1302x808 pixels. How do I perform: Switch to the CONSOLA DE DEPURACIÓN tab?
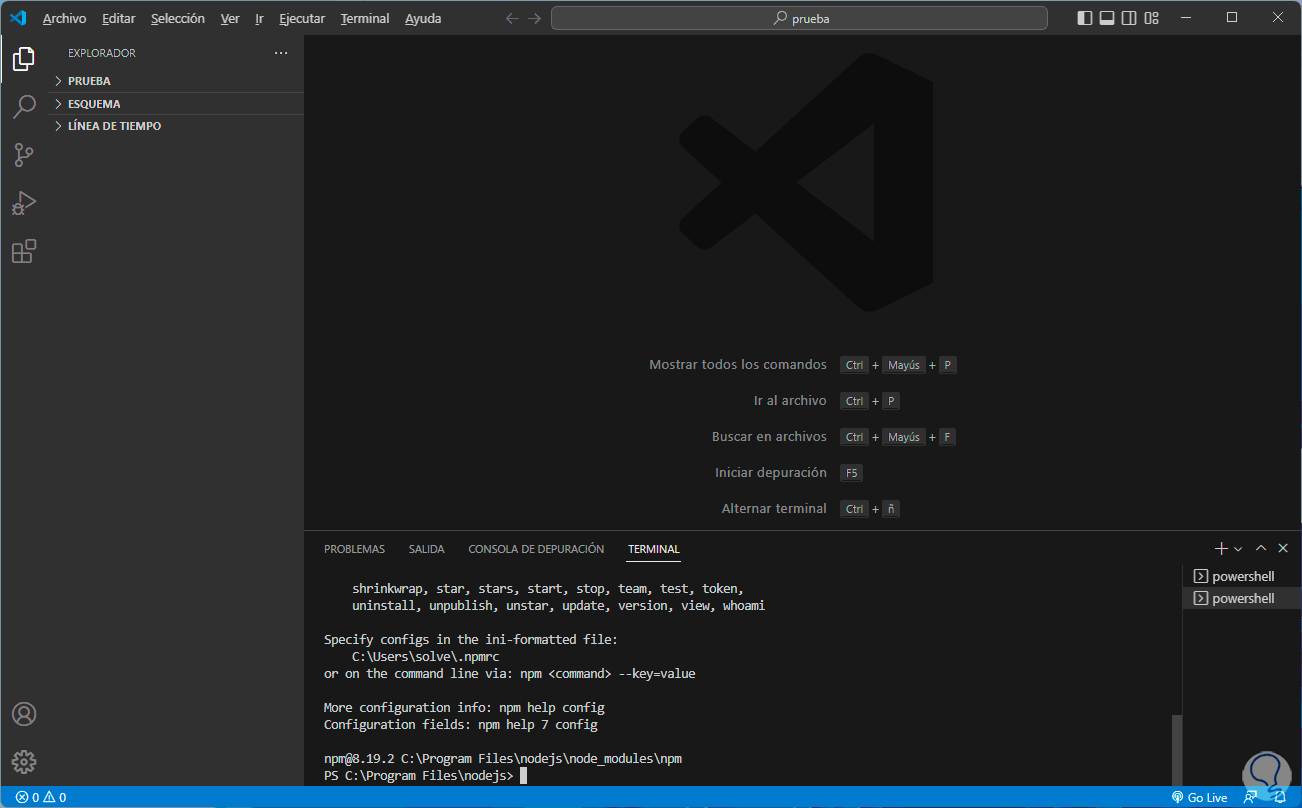coord(536,549)
